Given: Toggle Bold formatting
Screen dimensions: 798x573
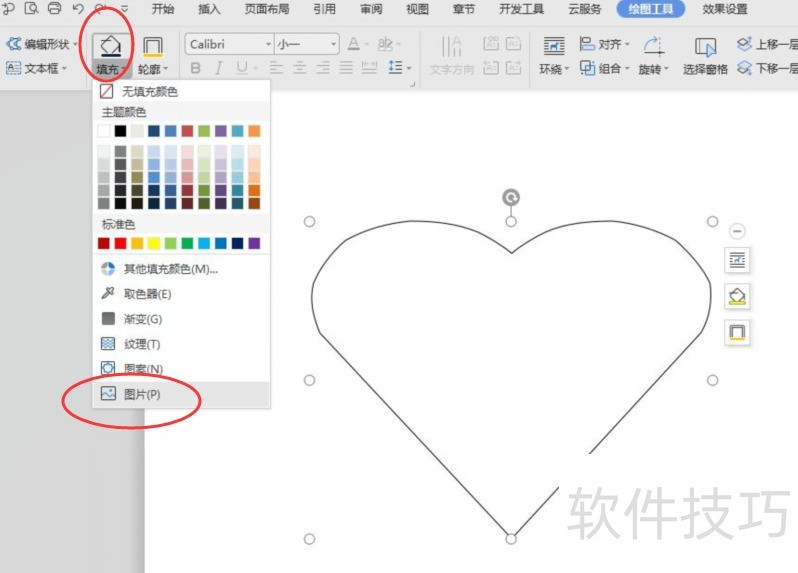Looking at the screenshot, I should click(195, 68).
